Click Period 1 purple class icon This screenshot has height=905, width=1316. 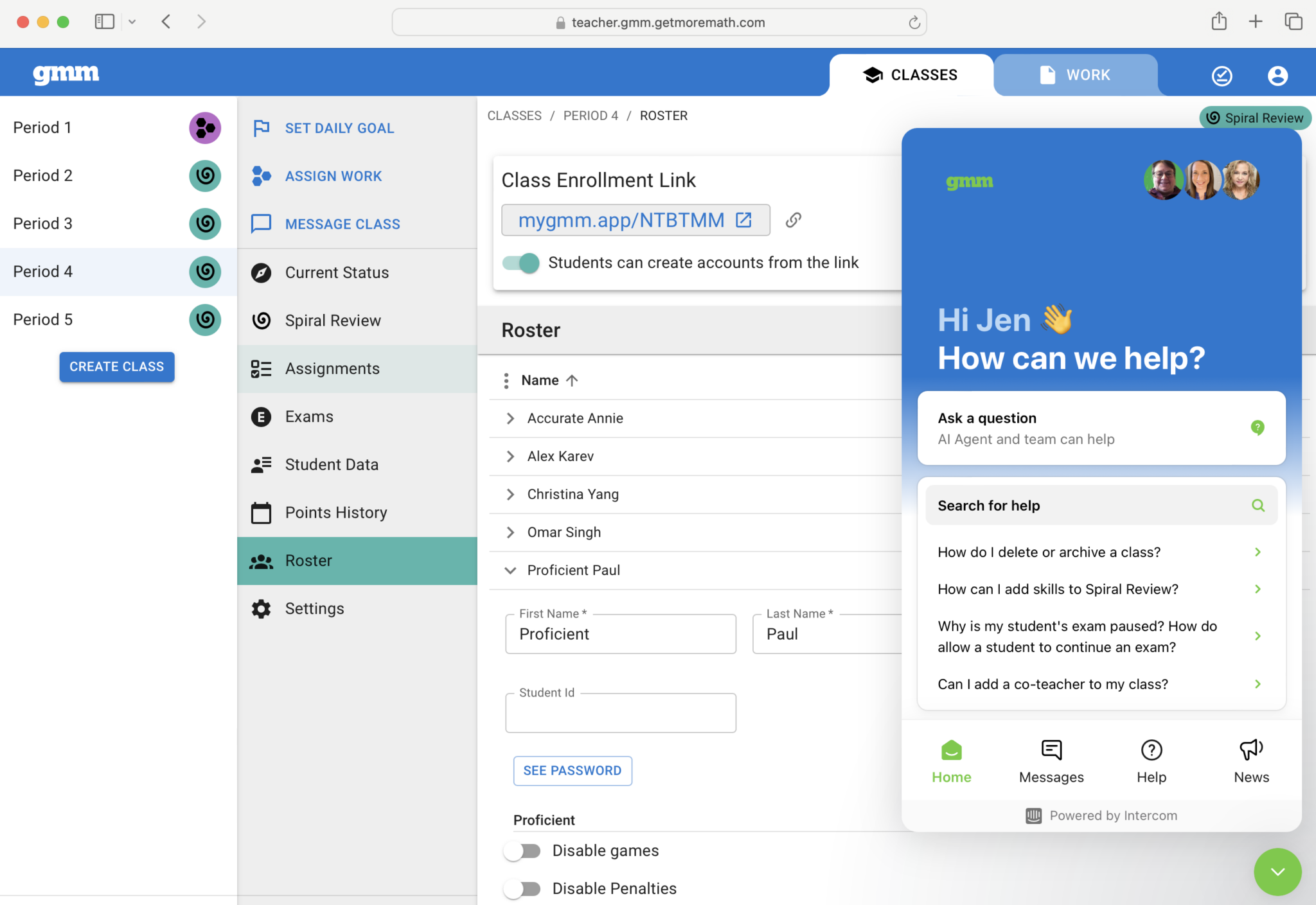click(205, 128)
